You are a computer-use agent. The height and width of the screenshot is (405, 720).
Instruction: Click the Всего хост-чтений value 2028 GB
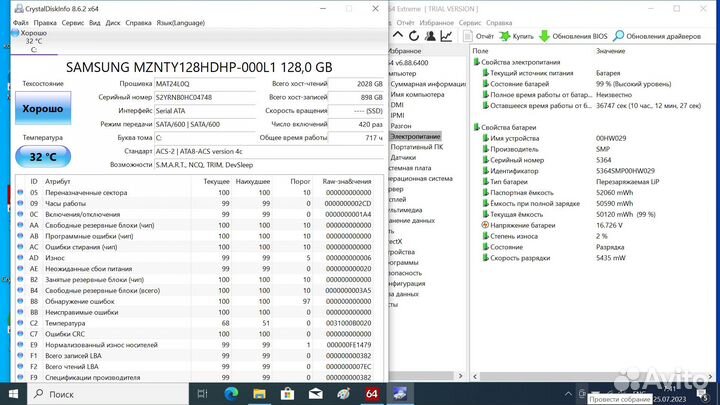[x=356, y=84]
